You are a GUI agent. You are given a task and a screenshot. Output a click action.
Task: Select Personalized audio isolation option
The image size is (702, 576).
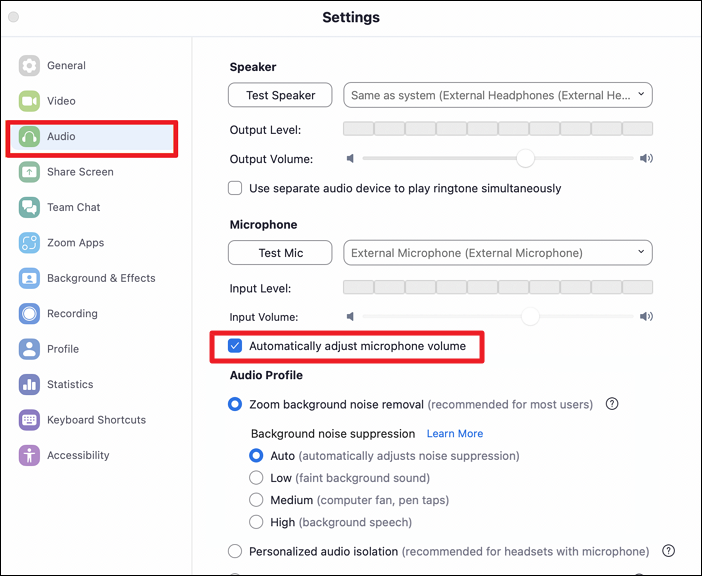[235, 551]
